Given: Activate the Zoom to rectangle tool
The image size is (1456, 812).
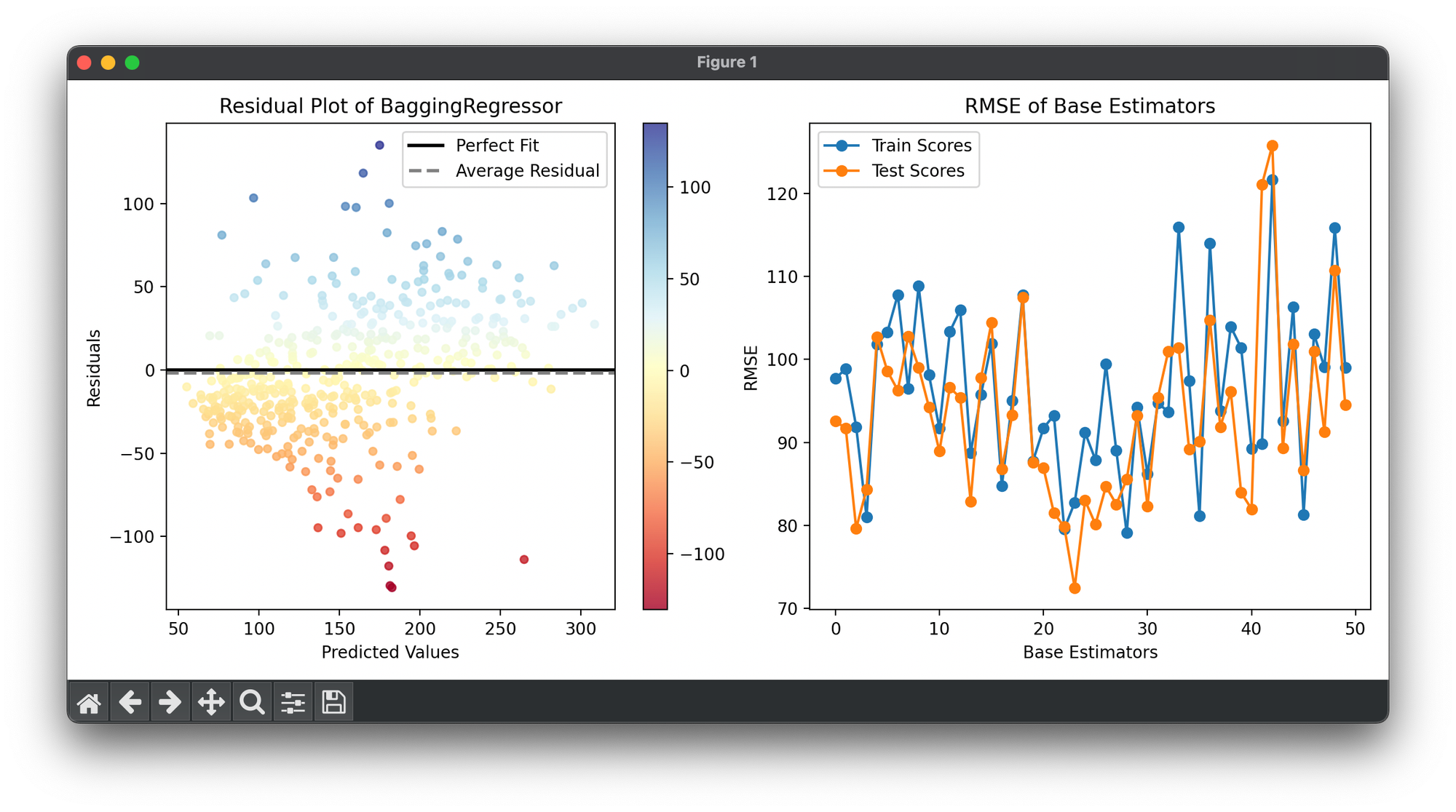Looking at the screenshot, I should click(x=252, y=702).
